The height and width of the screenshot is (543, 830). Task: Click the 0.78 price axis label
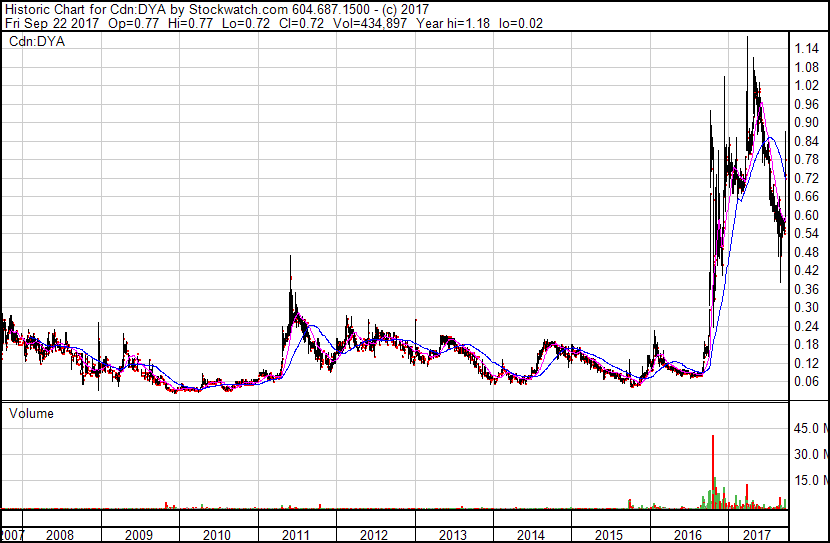click(807, 159)
